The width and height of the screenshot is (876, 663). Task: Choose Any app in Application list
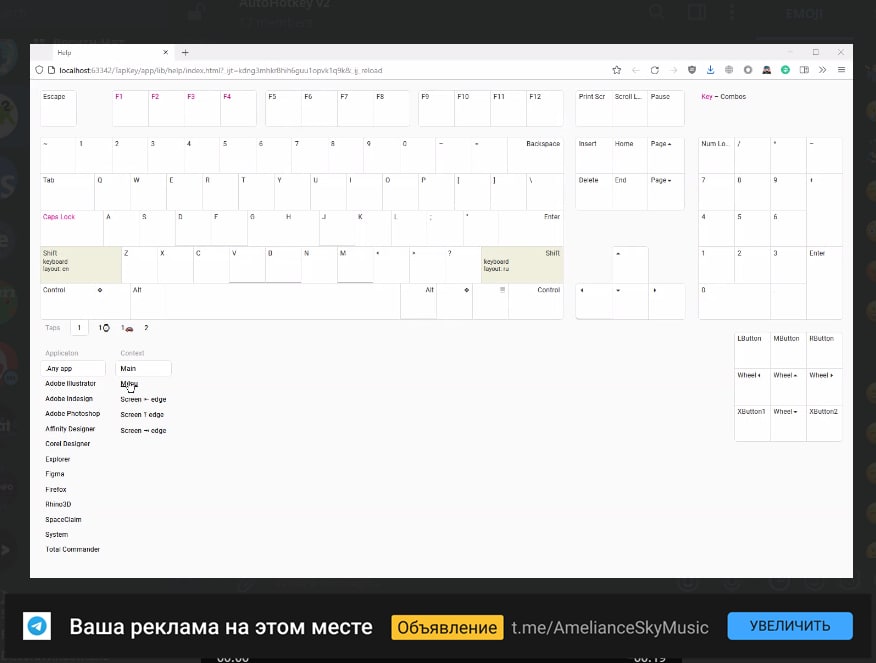coord(73,369)
